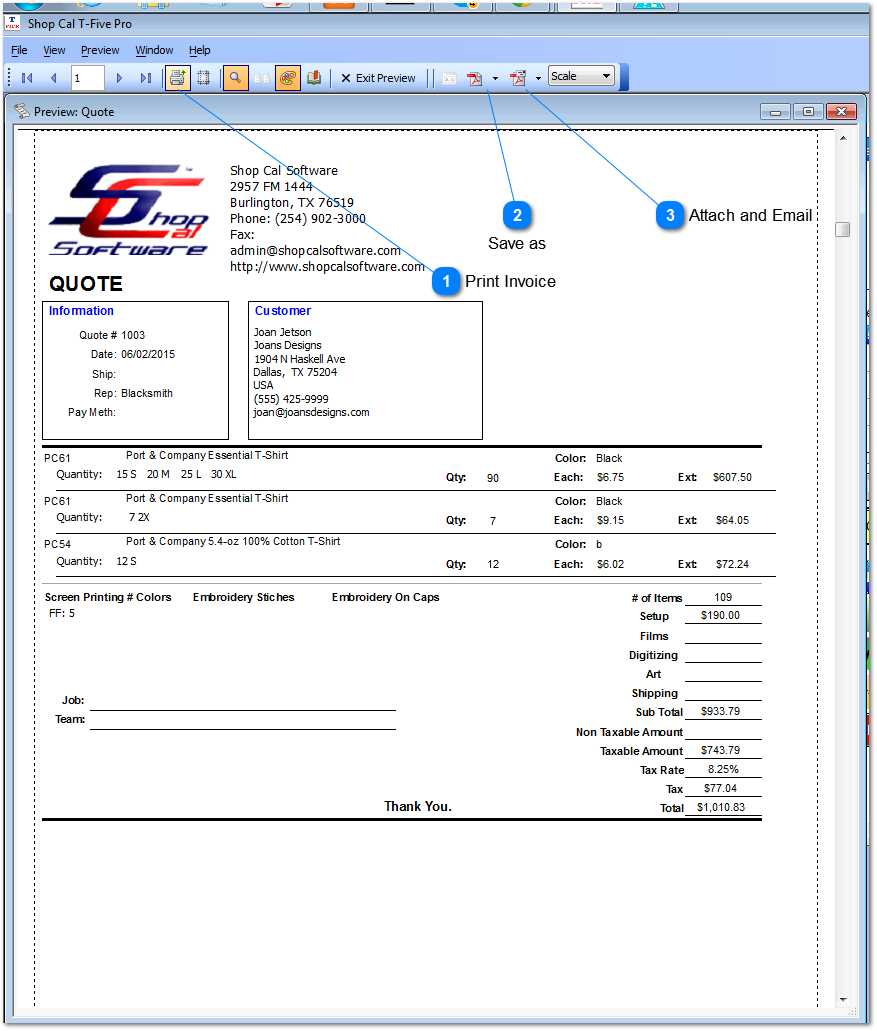Click the page number input field
877x1031 pixels.
point(87,78)
